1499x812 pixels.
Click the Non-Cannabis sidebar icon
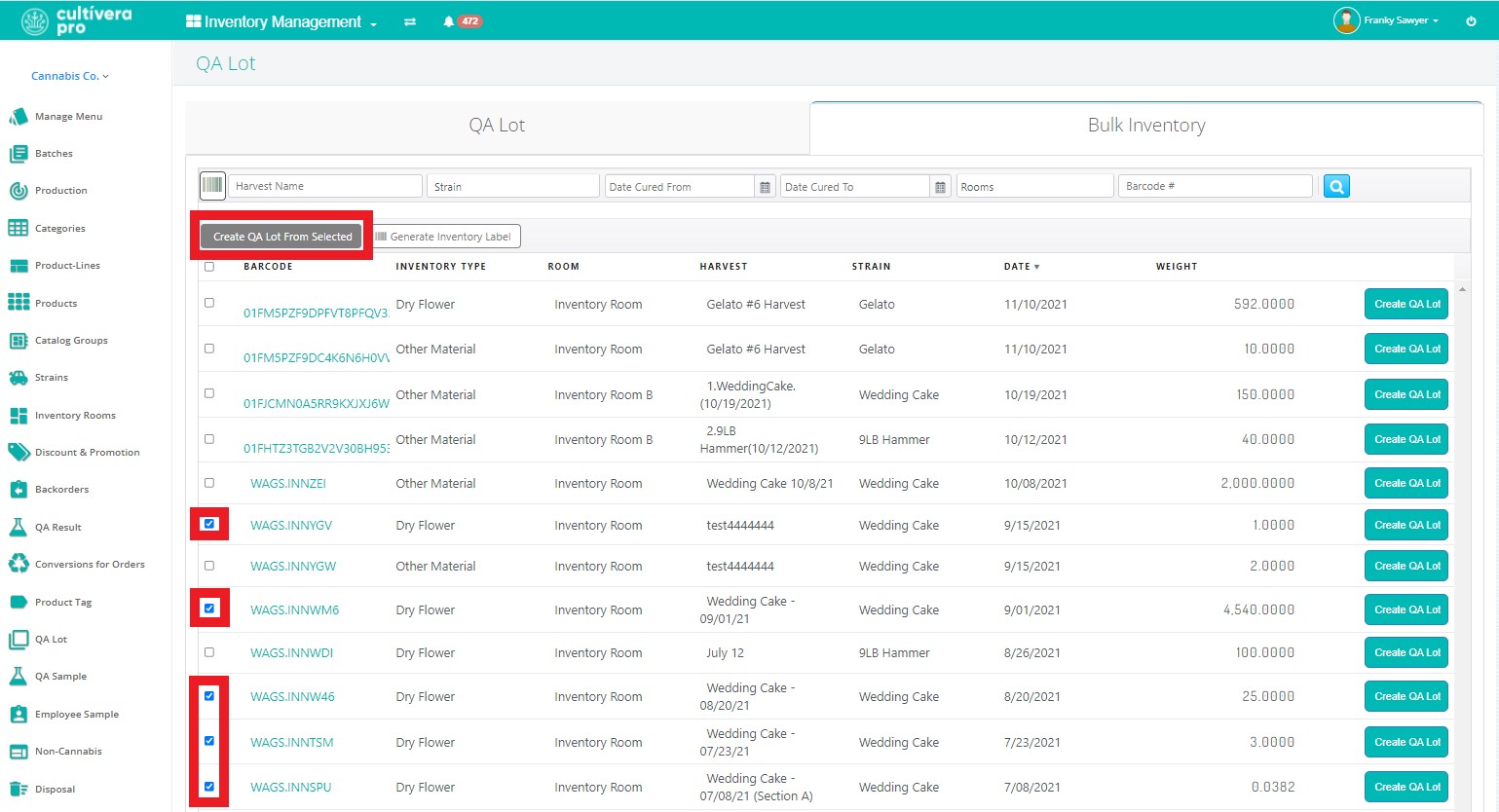pyautogui.click(x=18, y=752)
